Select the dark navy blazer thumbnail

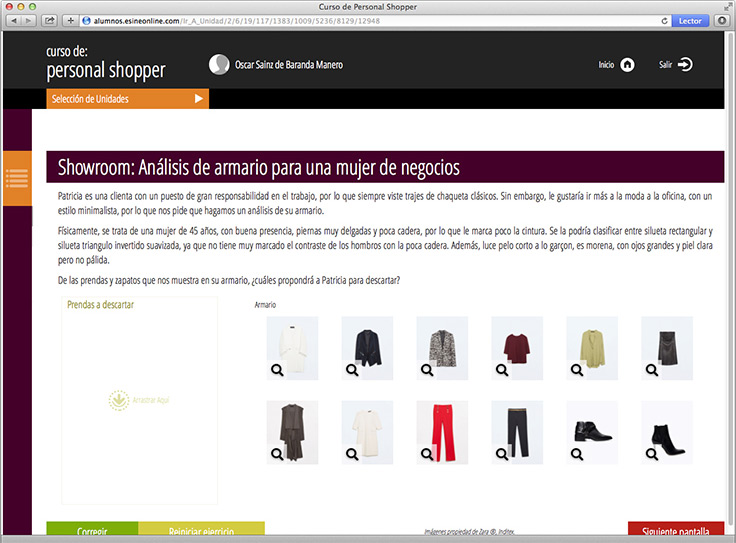[x=367, y=345]
